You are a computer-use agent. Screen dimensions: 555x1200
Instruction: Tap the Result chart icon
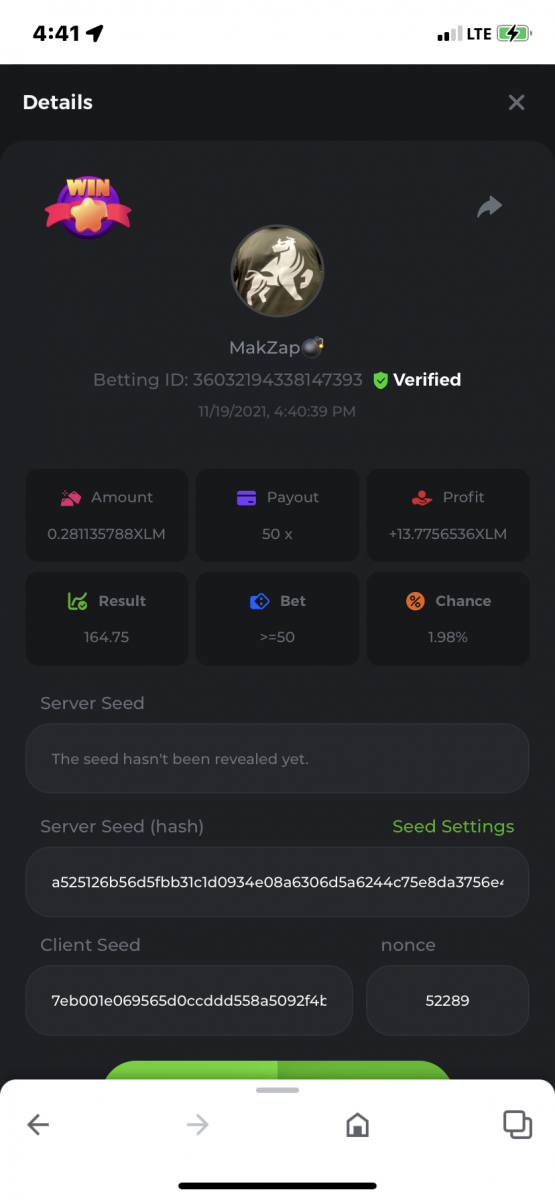coord(77,601)
